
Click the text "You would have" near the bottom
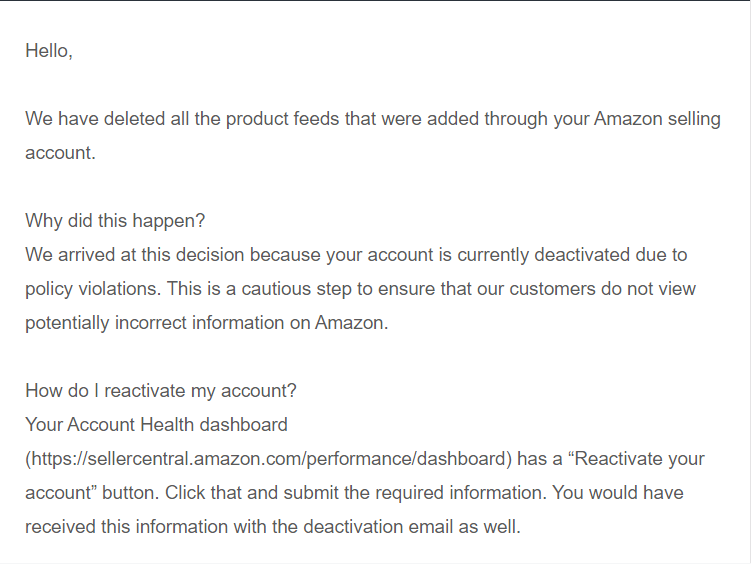(618, 493)
